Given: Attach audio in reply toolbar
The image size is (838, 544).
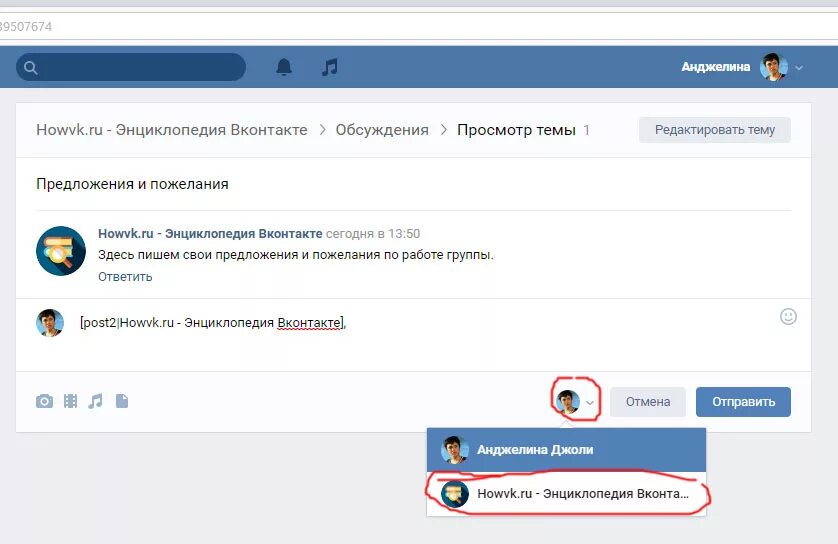Looking at the screenshot, I should [96, 401].
